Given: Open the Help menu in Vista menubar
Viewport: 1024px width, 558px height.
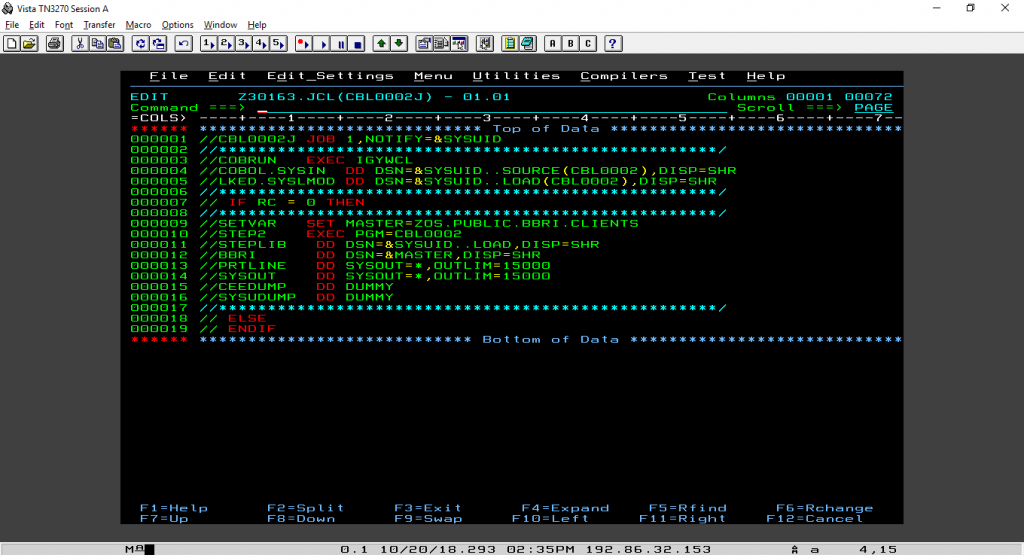Looking at the screenshot, I should [x=257, y=25].
